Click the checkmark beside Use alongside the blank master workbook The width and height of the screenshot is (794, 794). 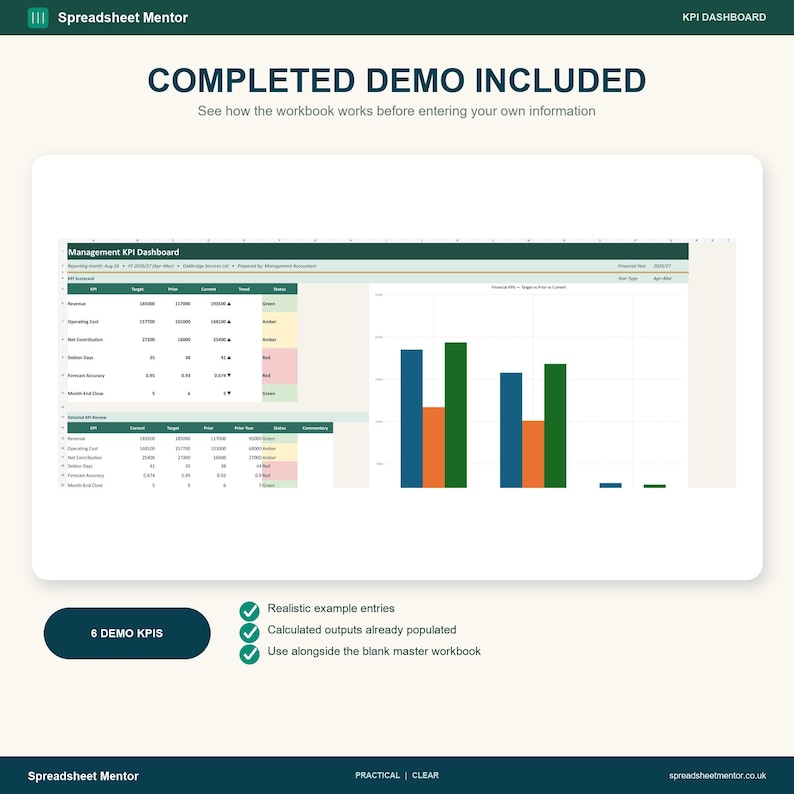coord(249,654)
